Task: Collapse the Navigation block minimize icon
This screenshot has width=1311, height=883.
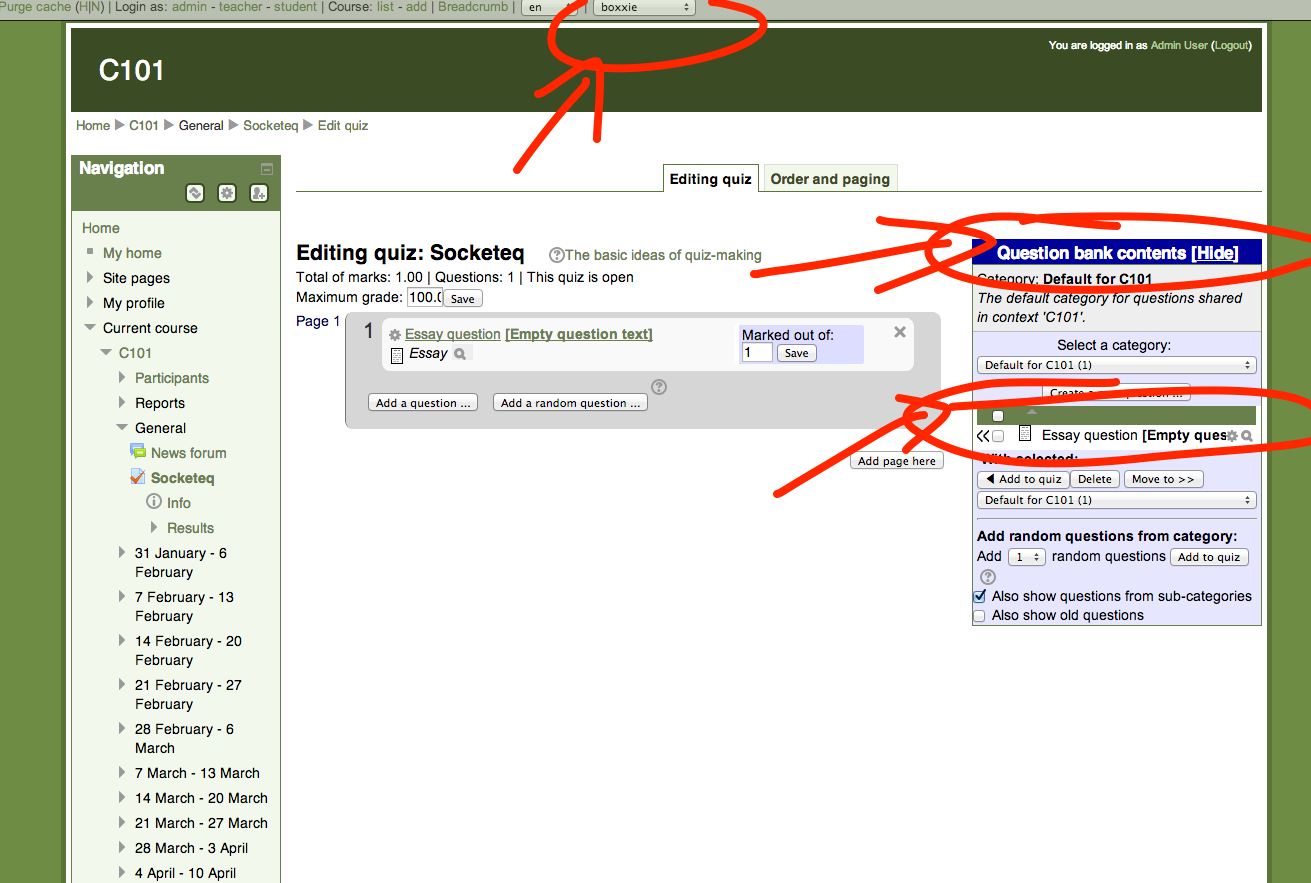Action: tap(267, 169)
